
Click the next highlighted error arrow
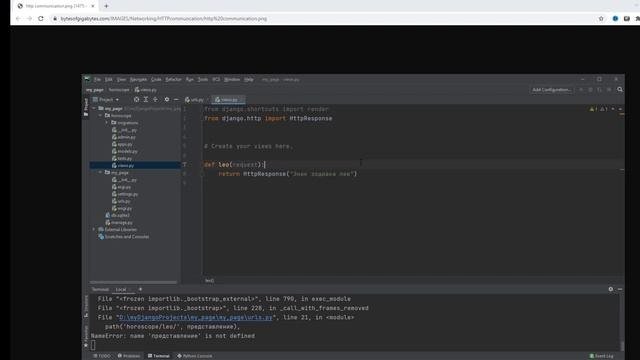pos(620,109)
